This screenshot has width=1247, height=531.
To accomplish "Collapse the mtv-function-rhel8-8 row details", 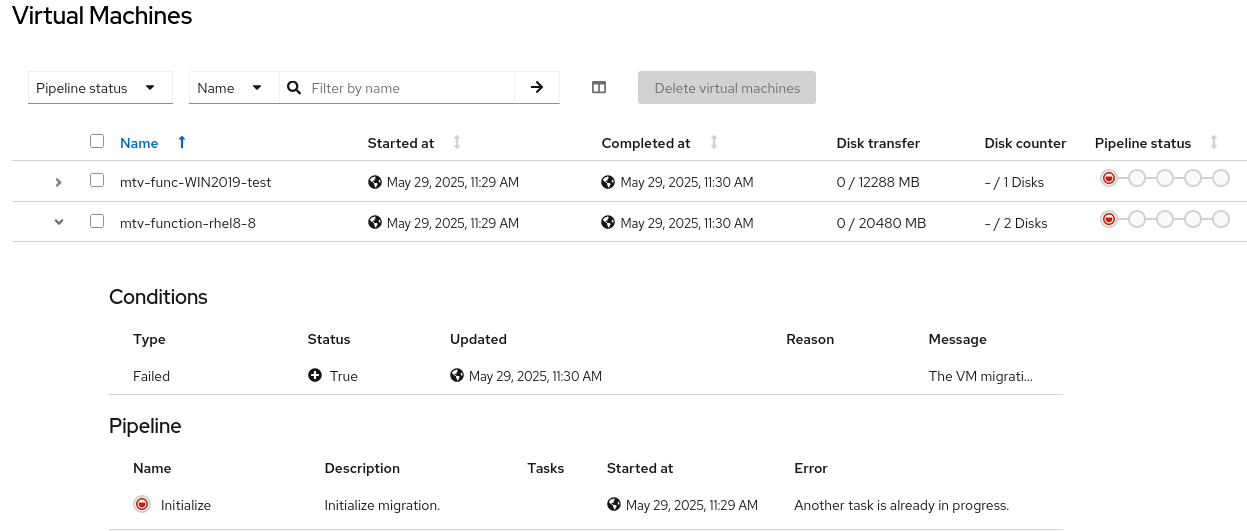I will (59, 222).
